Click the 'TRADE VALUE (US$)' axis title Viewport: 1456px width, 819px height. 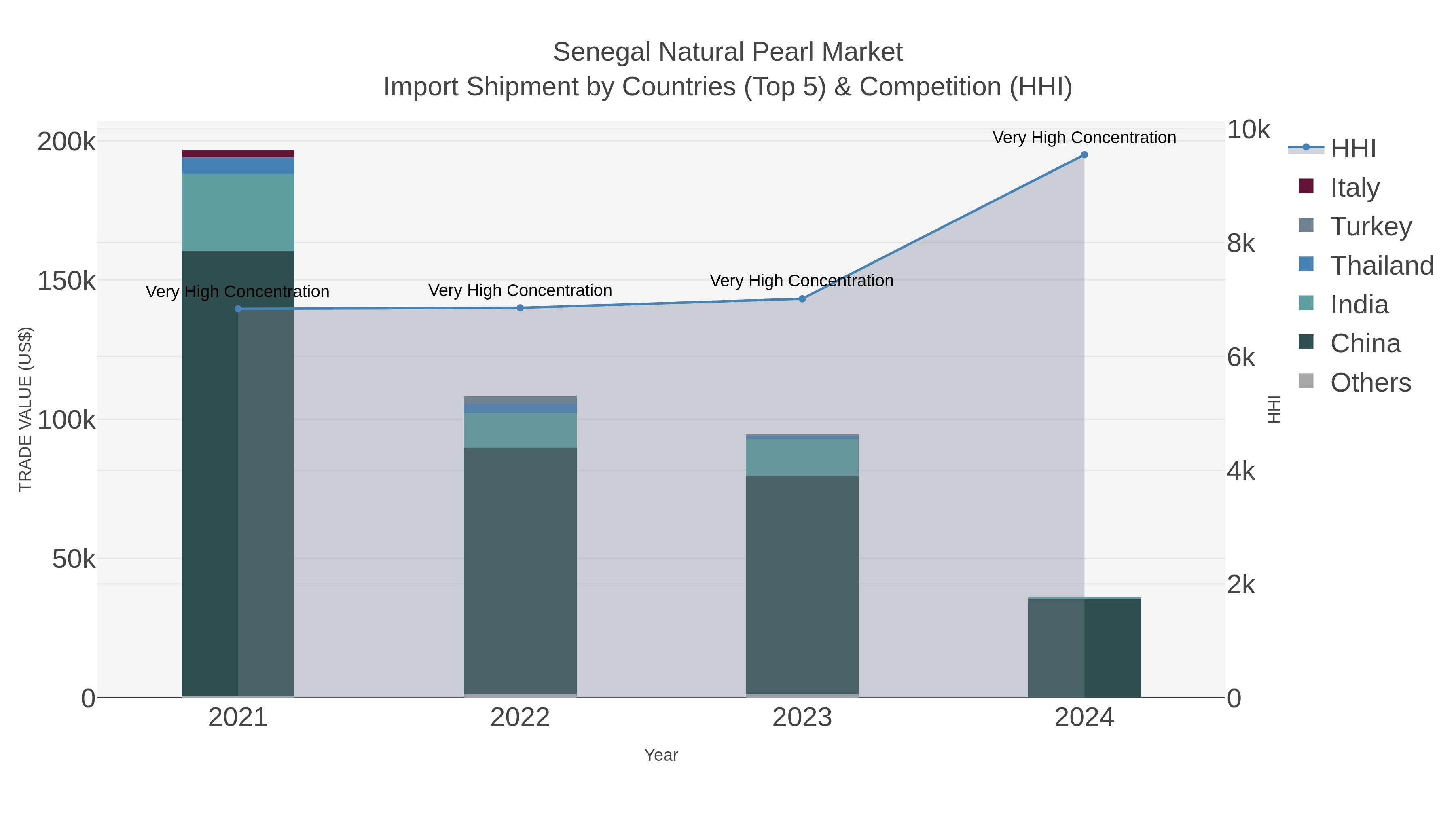click(x=25, y=409)
